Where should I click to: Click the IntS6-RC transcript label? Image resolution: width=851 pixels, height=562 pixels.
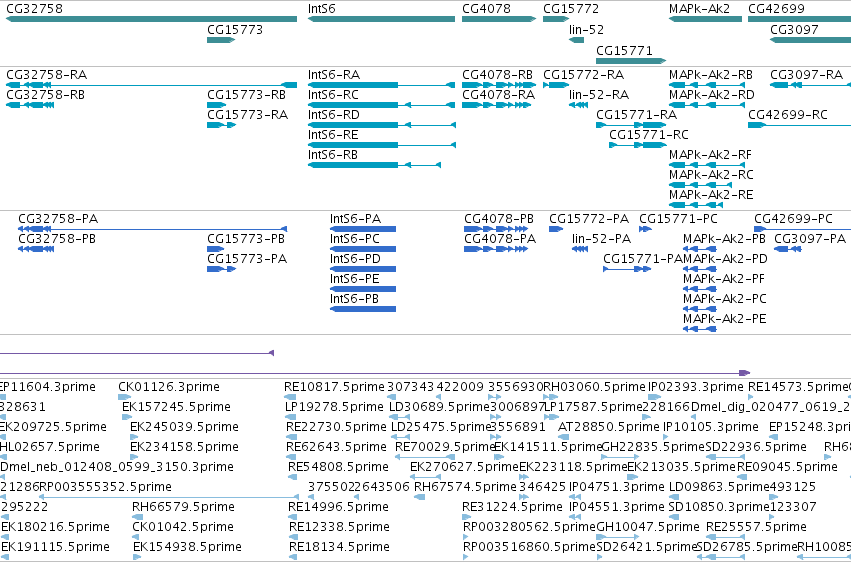point(333,94)
